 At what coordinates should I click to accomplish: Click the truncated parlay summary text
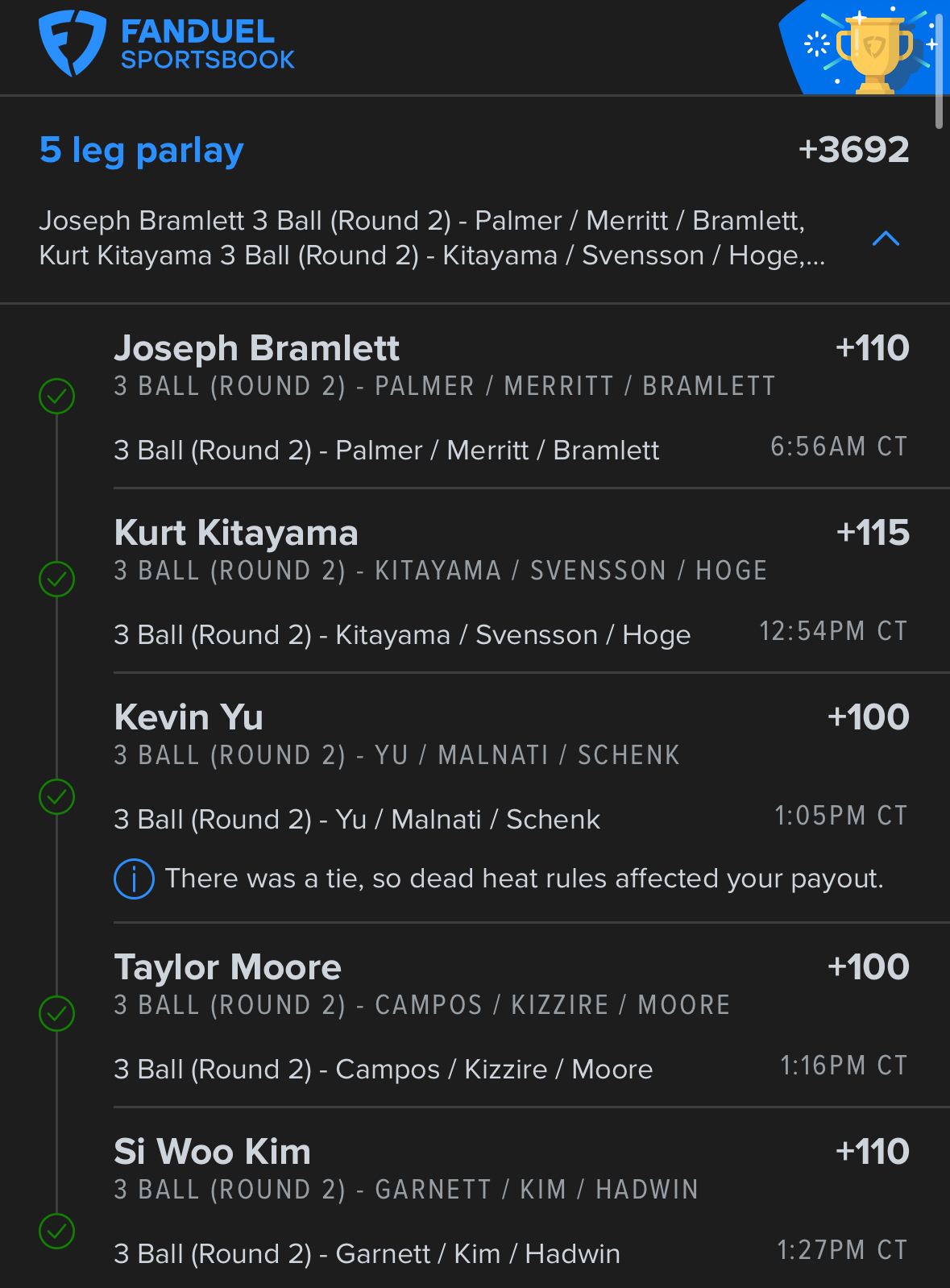(432, 238)
